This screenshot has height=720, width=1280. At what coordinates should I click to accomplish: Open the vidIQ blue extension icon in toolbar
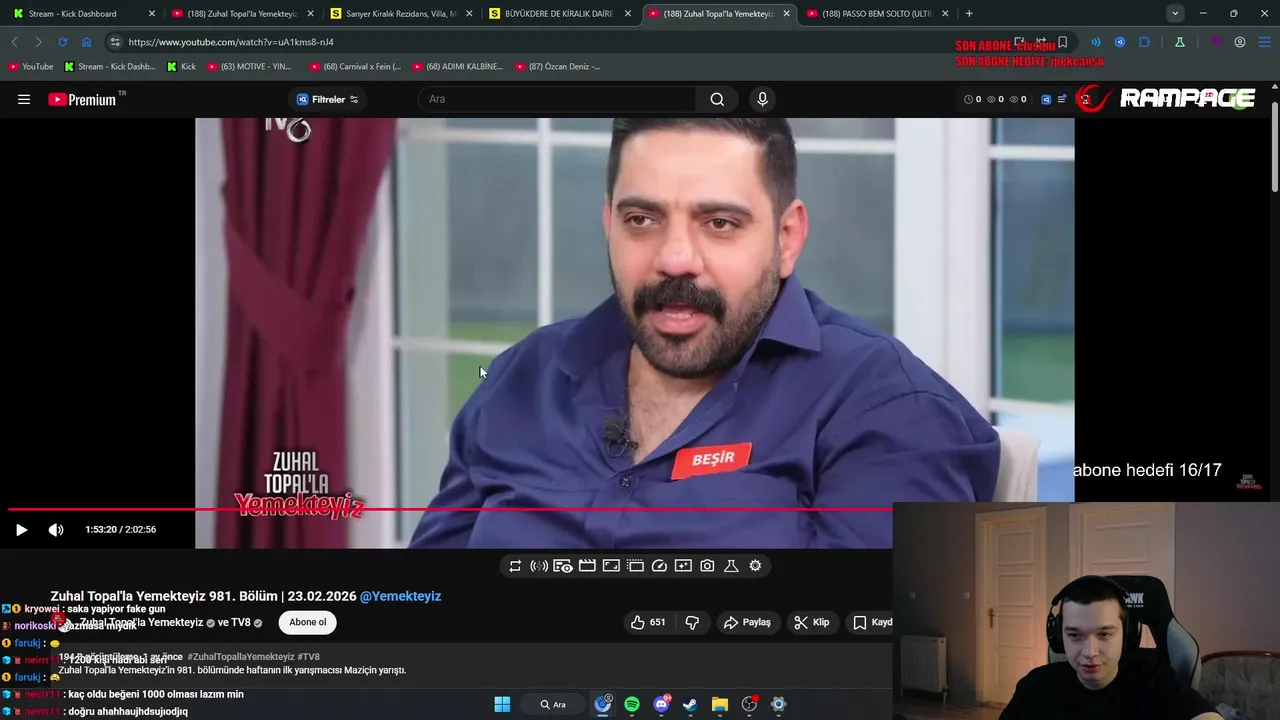1119,42
